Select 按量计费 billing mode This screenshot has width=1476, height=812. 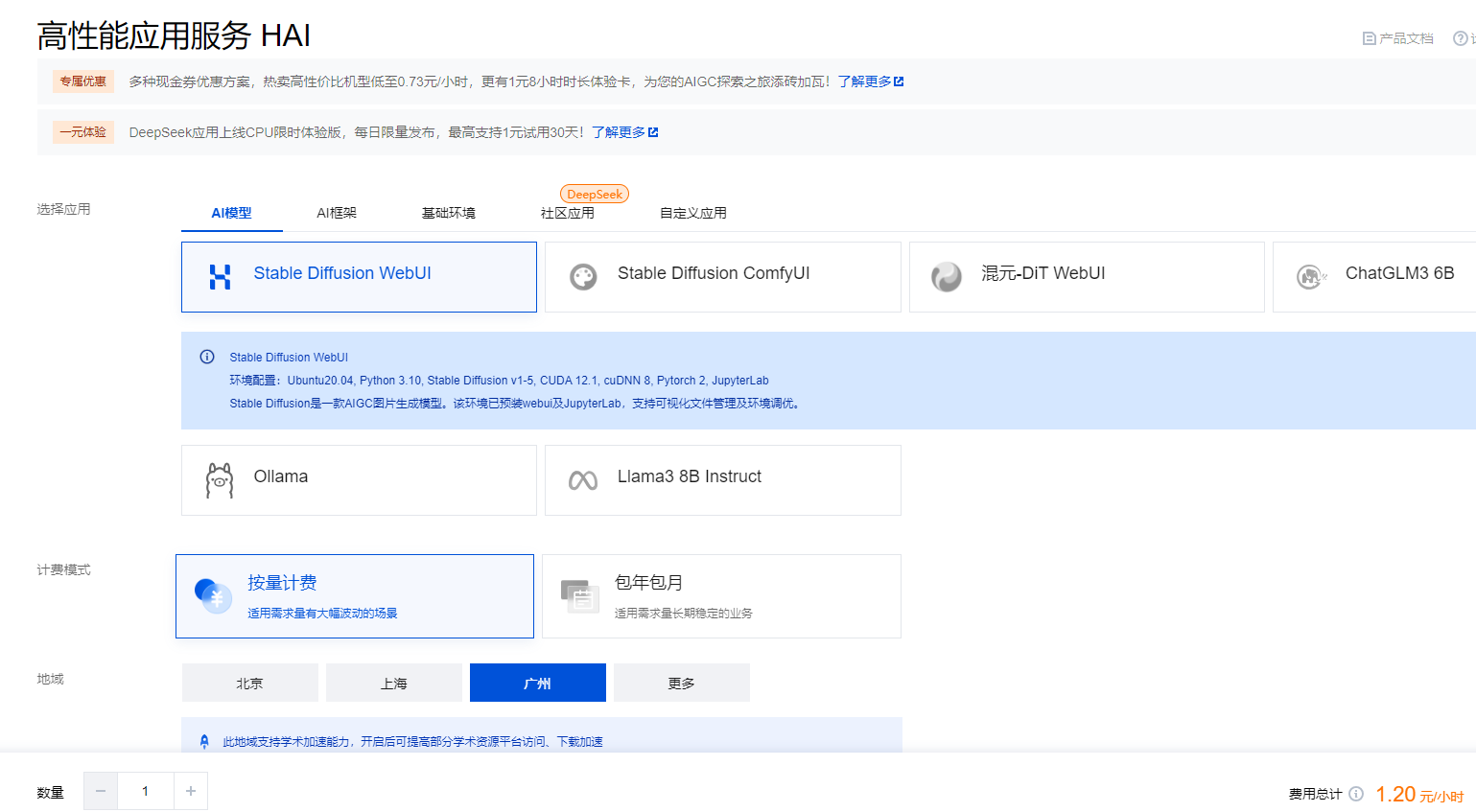[355, 596]
